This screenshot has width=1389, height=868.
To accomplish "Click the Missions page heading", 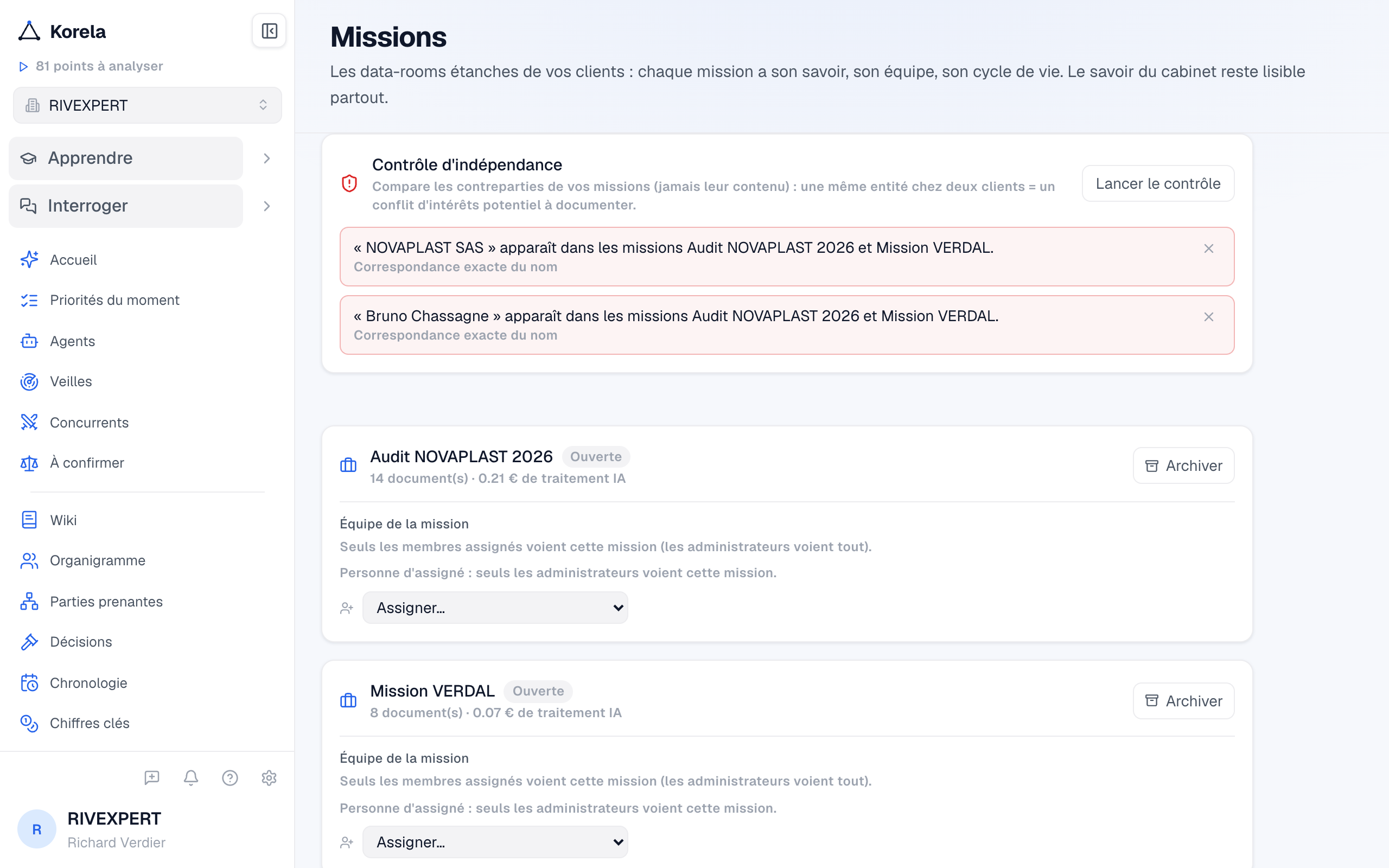I will pyautogui.click(x=388, y=37).
